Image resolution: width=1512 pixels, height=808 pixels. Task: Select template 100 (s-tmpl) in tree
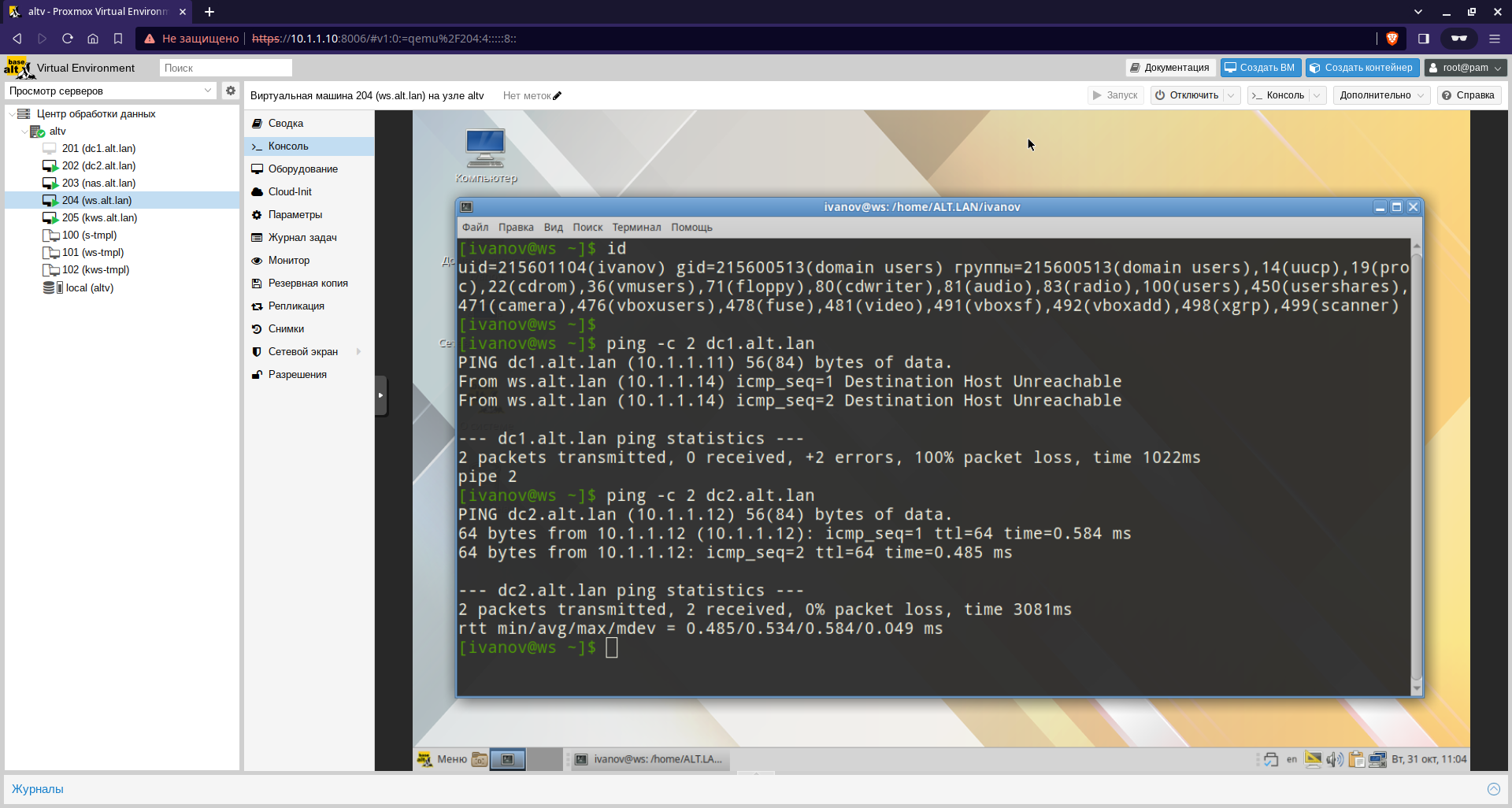[89, 235]
